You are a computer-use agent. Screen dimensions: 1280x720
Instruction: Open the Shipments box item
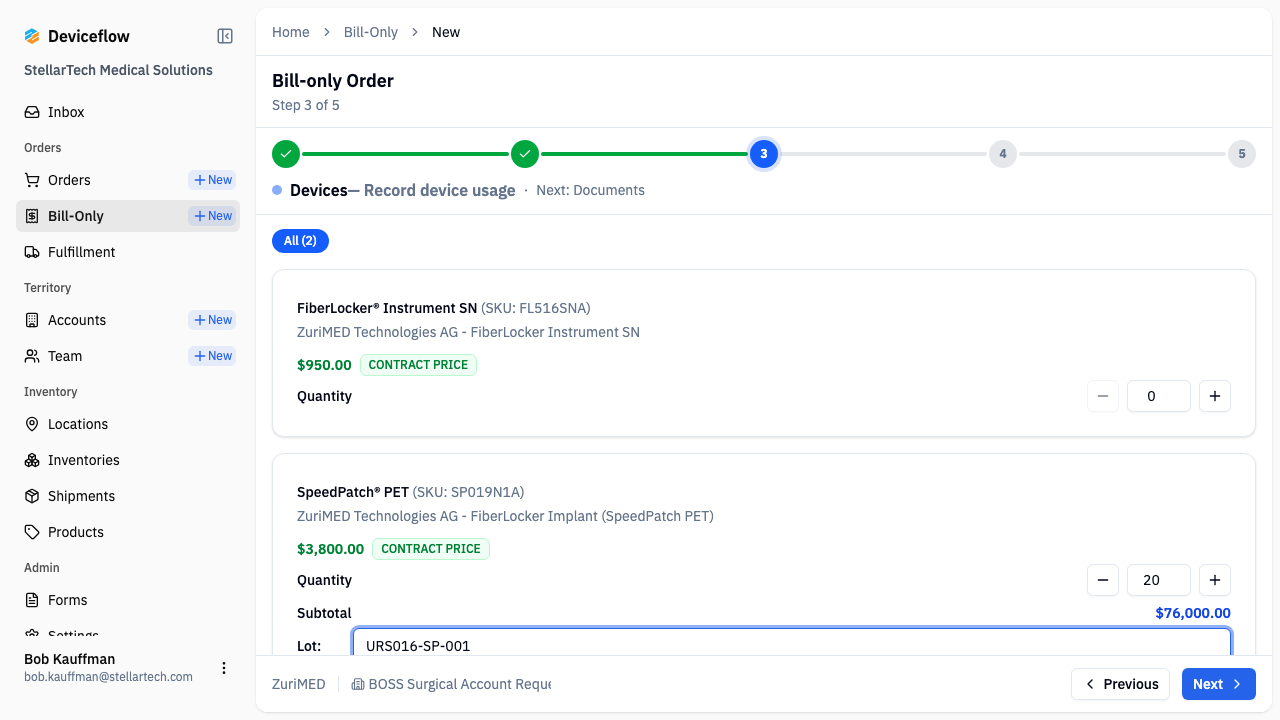tap(128, 496)
